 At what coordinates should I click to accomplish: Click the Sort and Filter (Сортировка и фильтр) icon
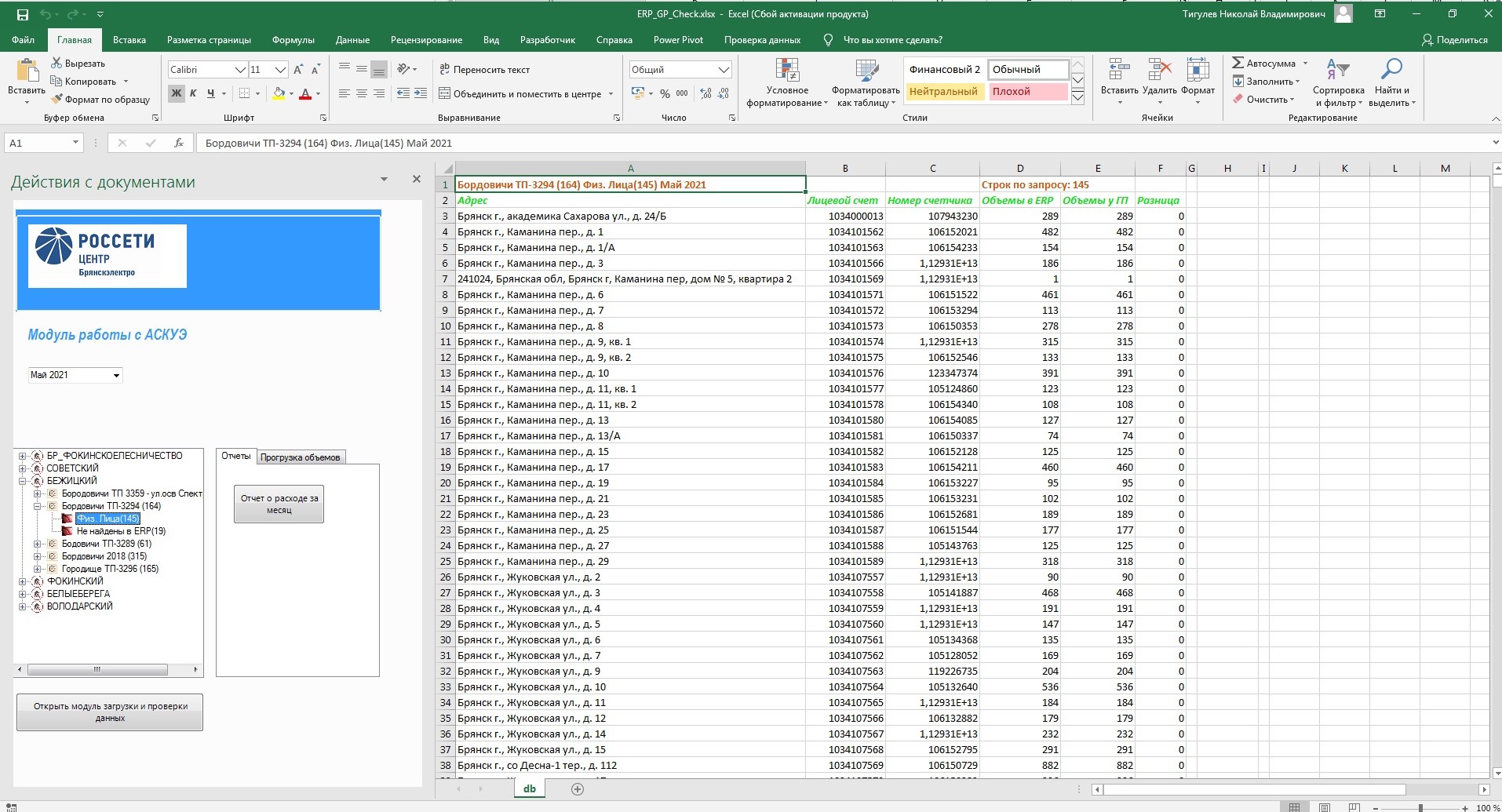tap(1337, 71)
